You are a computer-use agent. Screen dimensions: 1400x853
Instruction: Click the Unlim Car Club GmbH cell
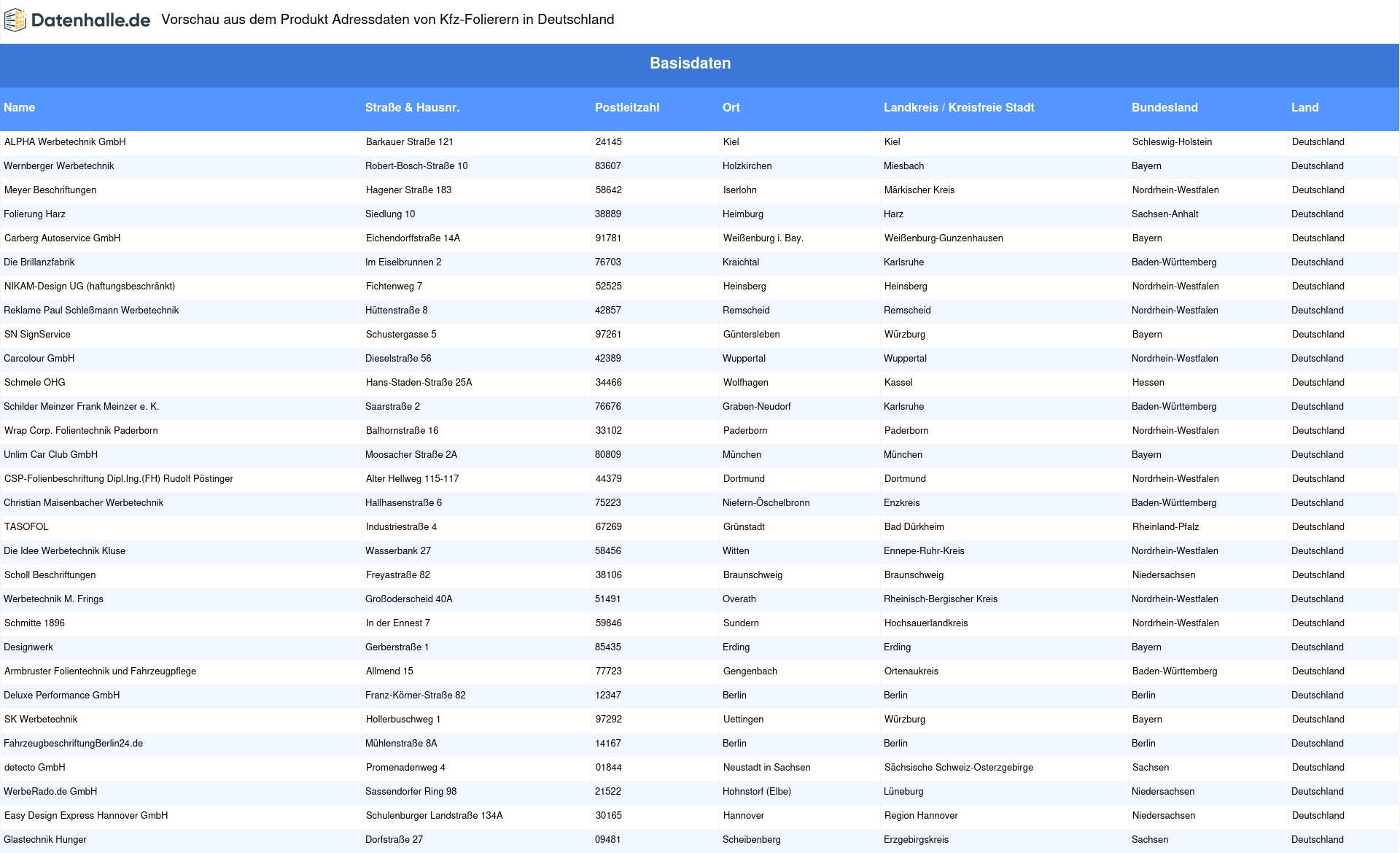pos(50,455)
